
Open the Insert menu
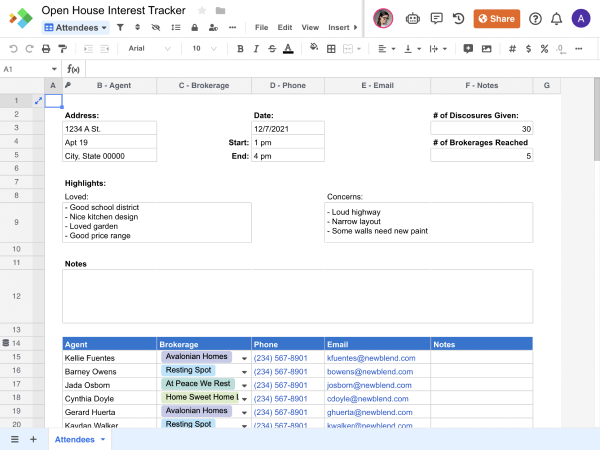[339, 28]
